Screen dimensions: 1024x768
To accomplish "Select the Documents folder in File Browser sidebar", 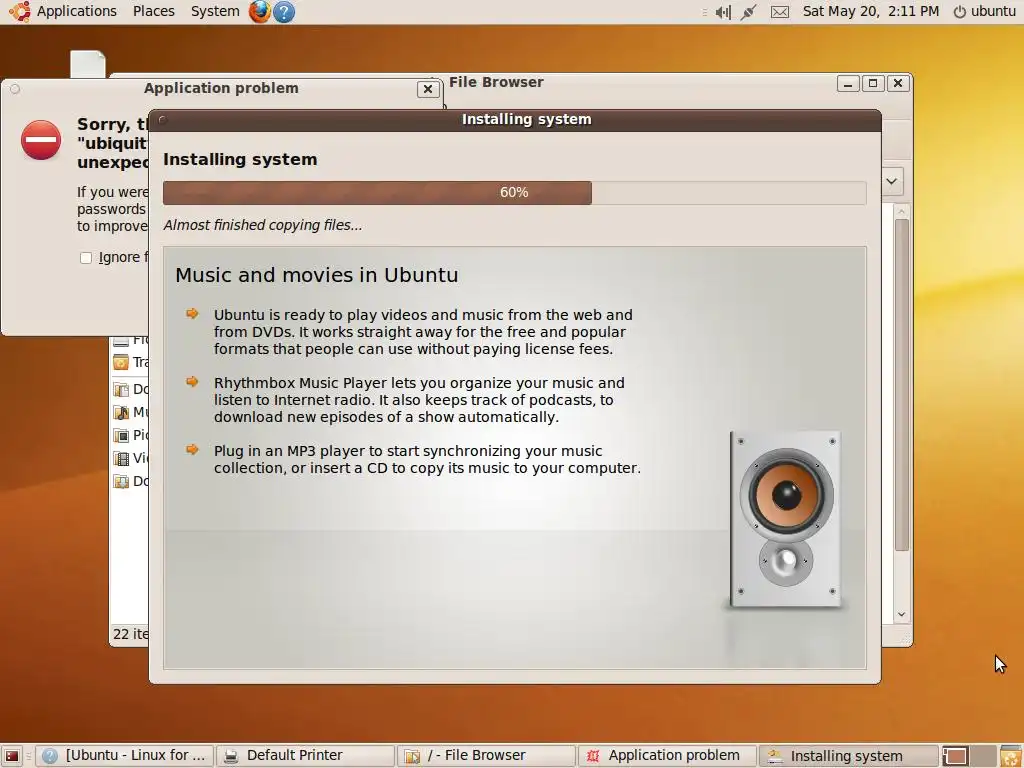I will 131,390.
